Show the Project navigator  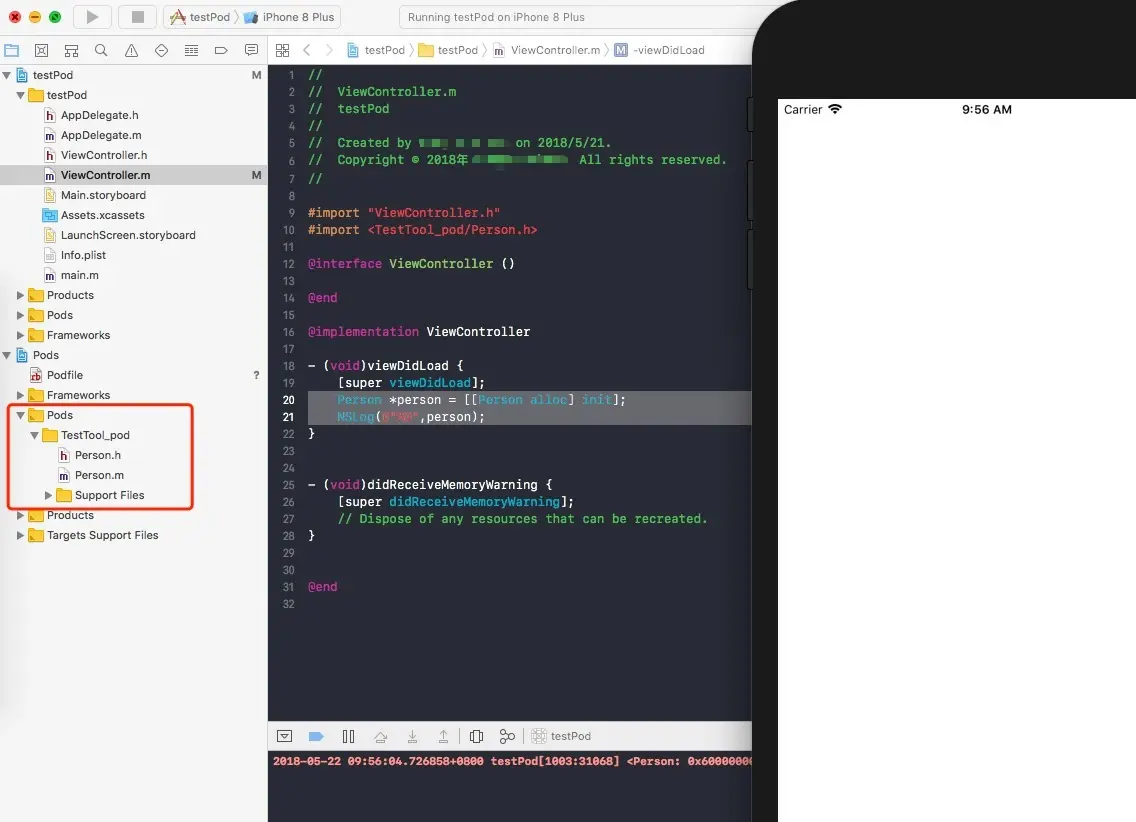(x=12, y=50)
